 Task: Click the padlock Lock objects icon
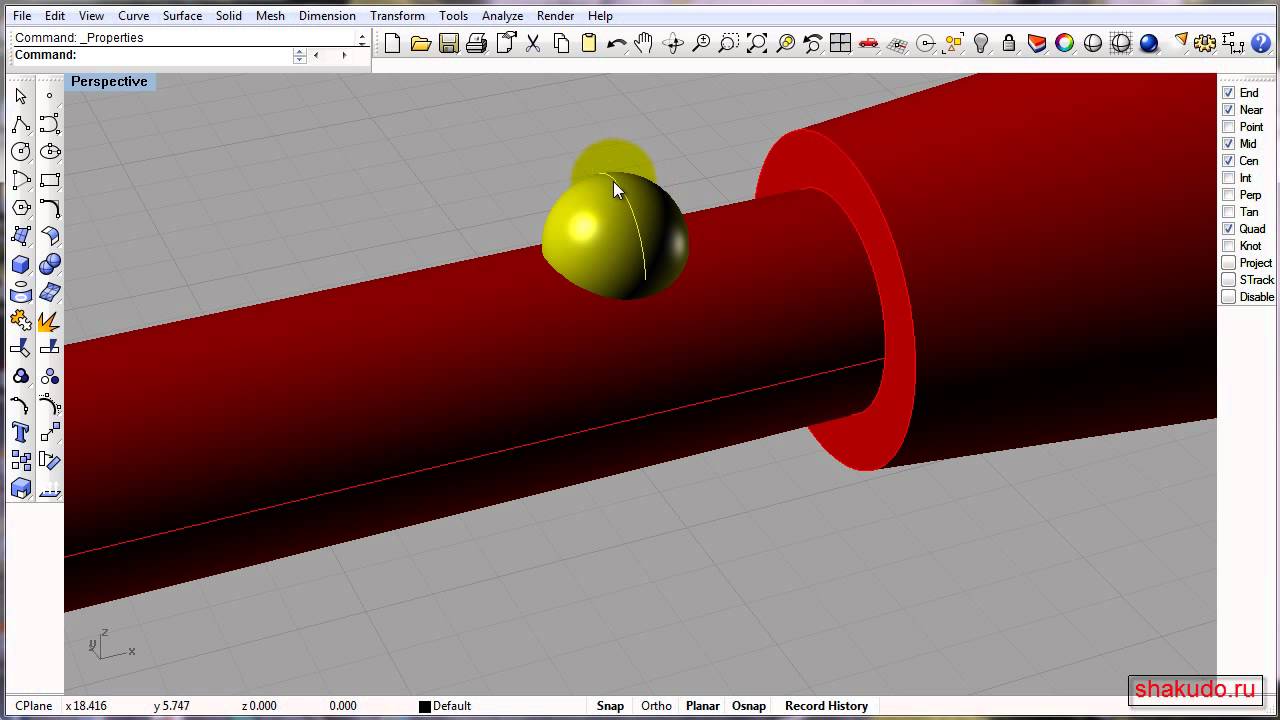1009,43
